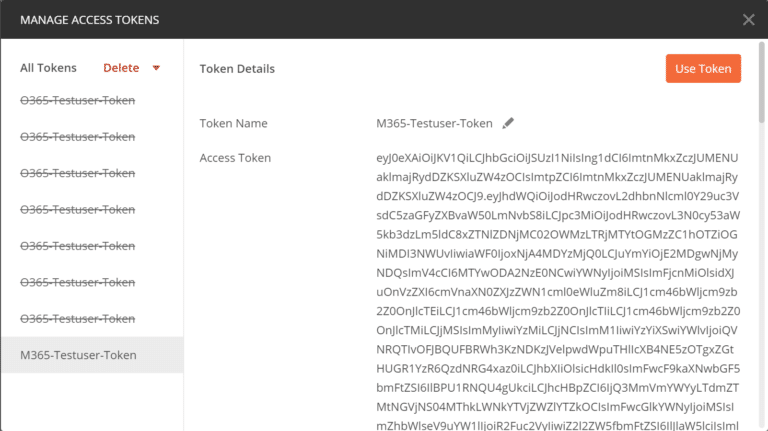This screenshot has height=431, width=768.
Task: Select the third O365-Testuser-Token in the list
Action: [92, 173]
